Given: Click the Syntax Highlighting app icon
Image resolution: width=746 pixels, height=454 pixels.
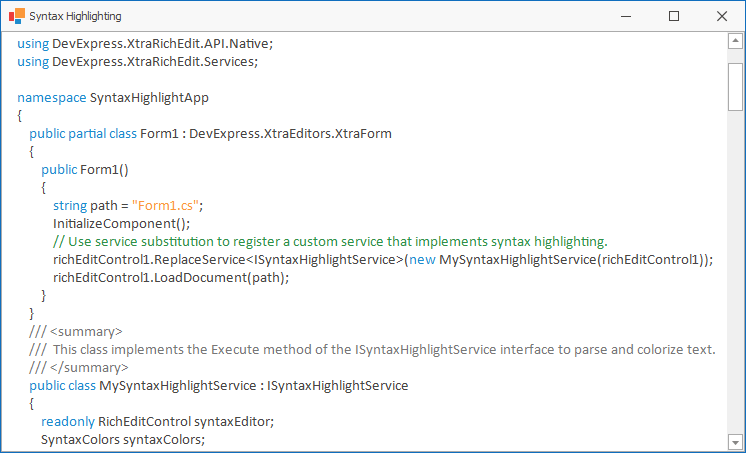Looking at the screenshot, I should pyautogui.click(x=17, y=16).
